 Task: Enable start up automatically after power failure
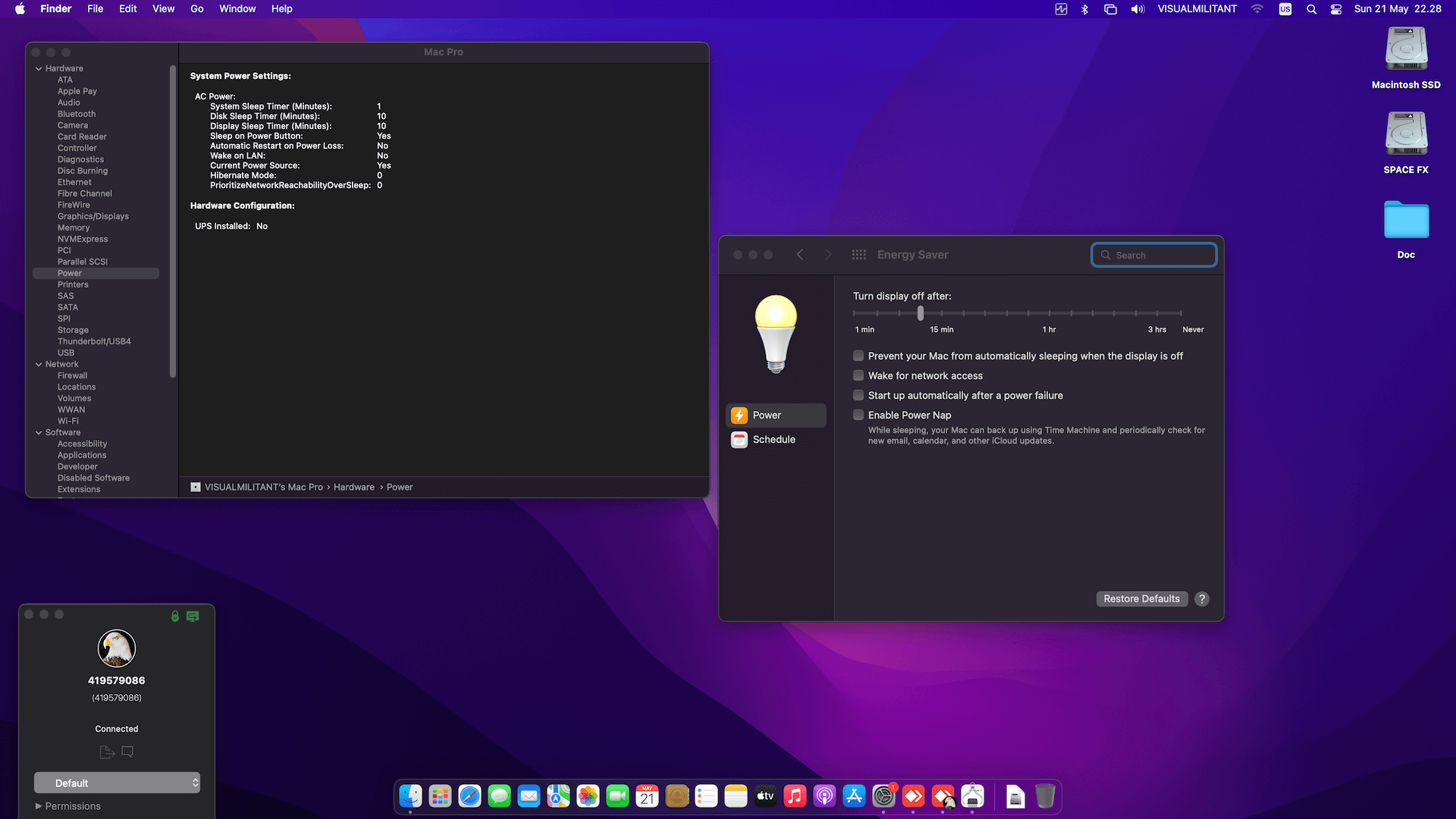click(x=858, y=395)
